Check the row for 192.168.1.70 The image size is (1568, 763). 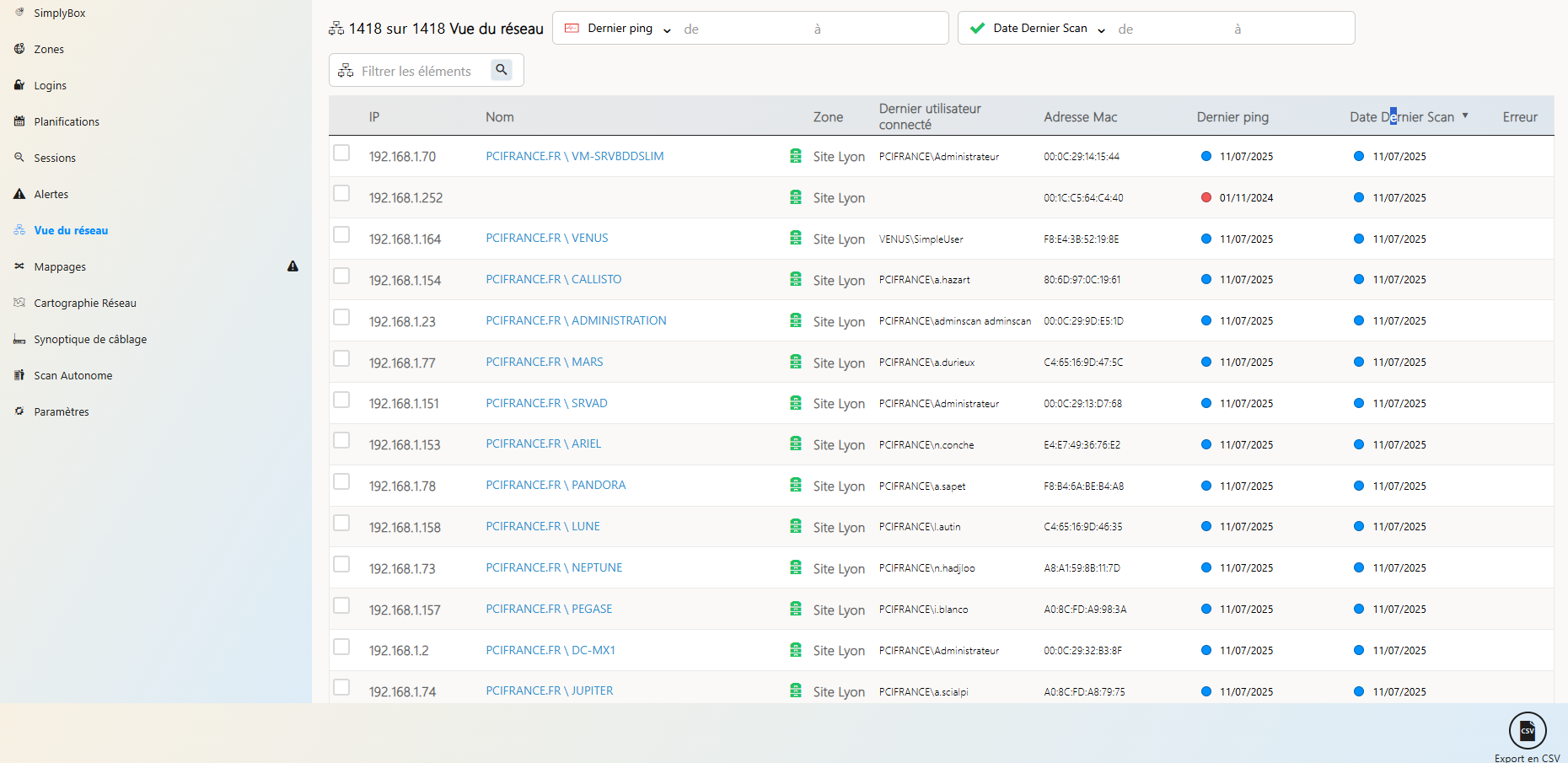[341, 153]
